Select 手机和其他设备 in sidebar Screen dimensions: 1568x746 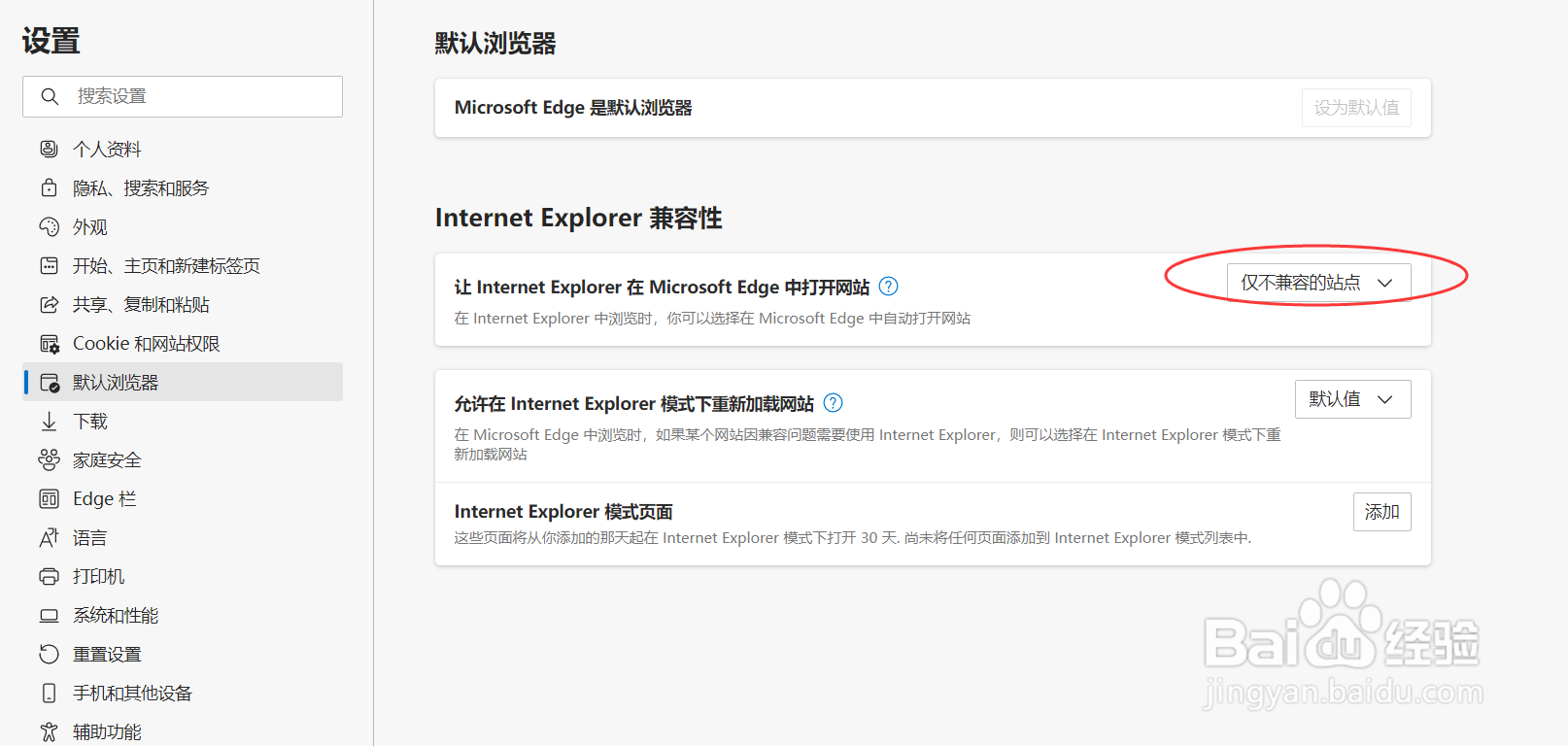coord(183,693)
